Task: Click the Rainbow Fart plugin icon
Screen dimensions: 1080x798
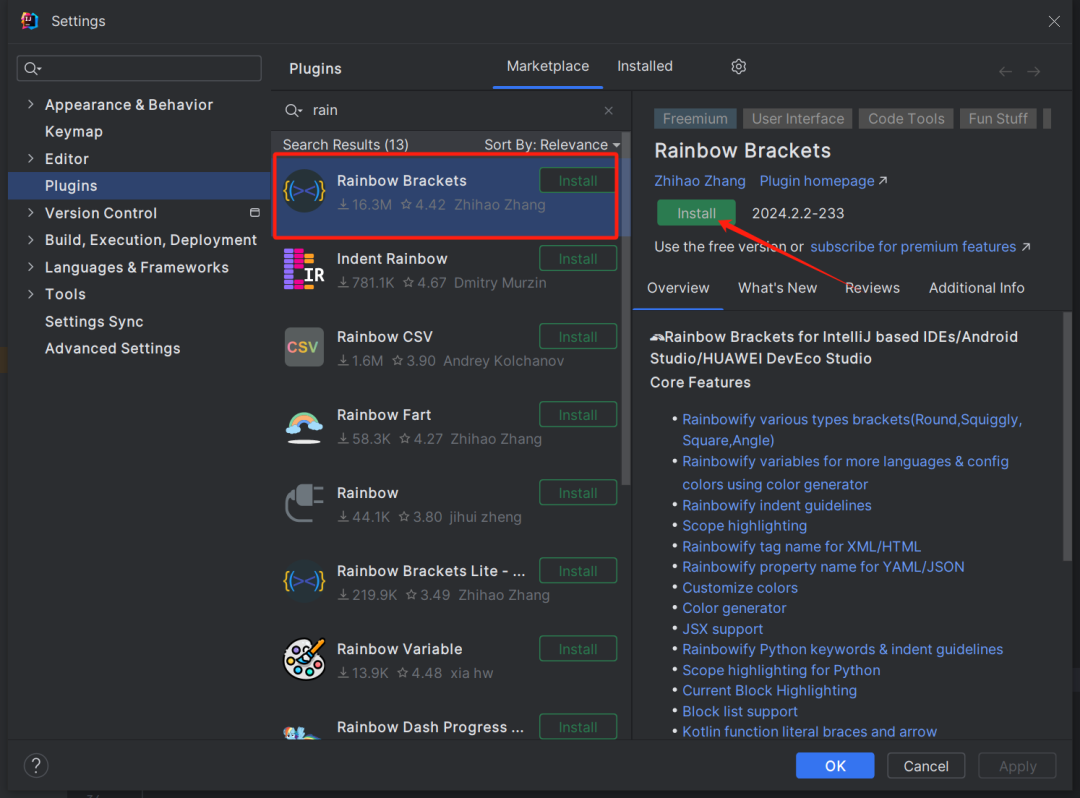Action: coord(304,426)
